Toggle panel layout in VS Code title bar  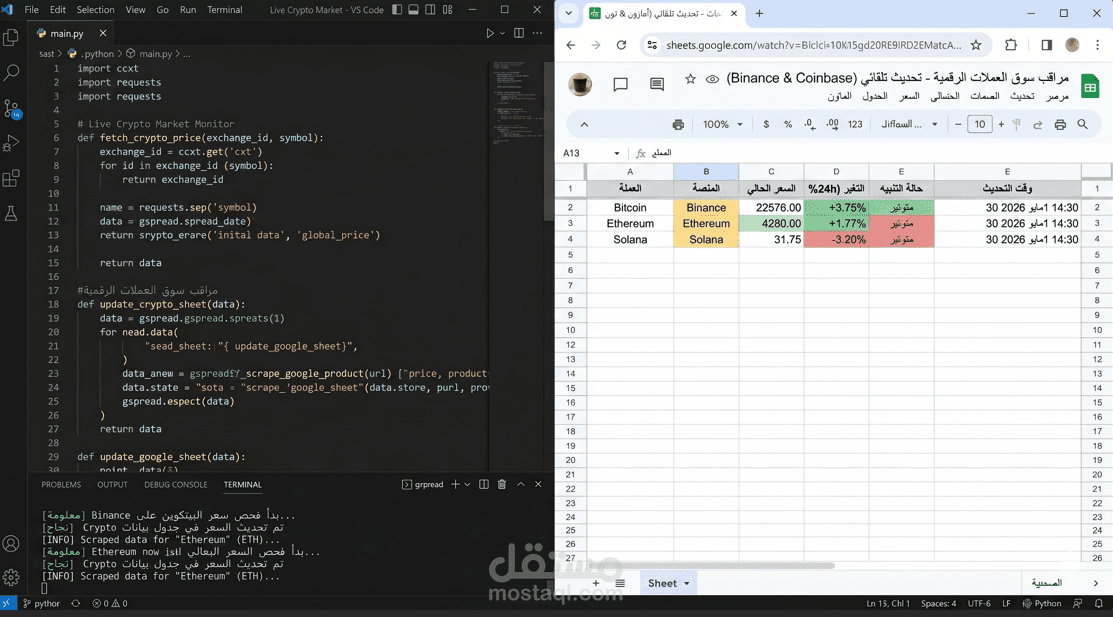tap(413, 10)
